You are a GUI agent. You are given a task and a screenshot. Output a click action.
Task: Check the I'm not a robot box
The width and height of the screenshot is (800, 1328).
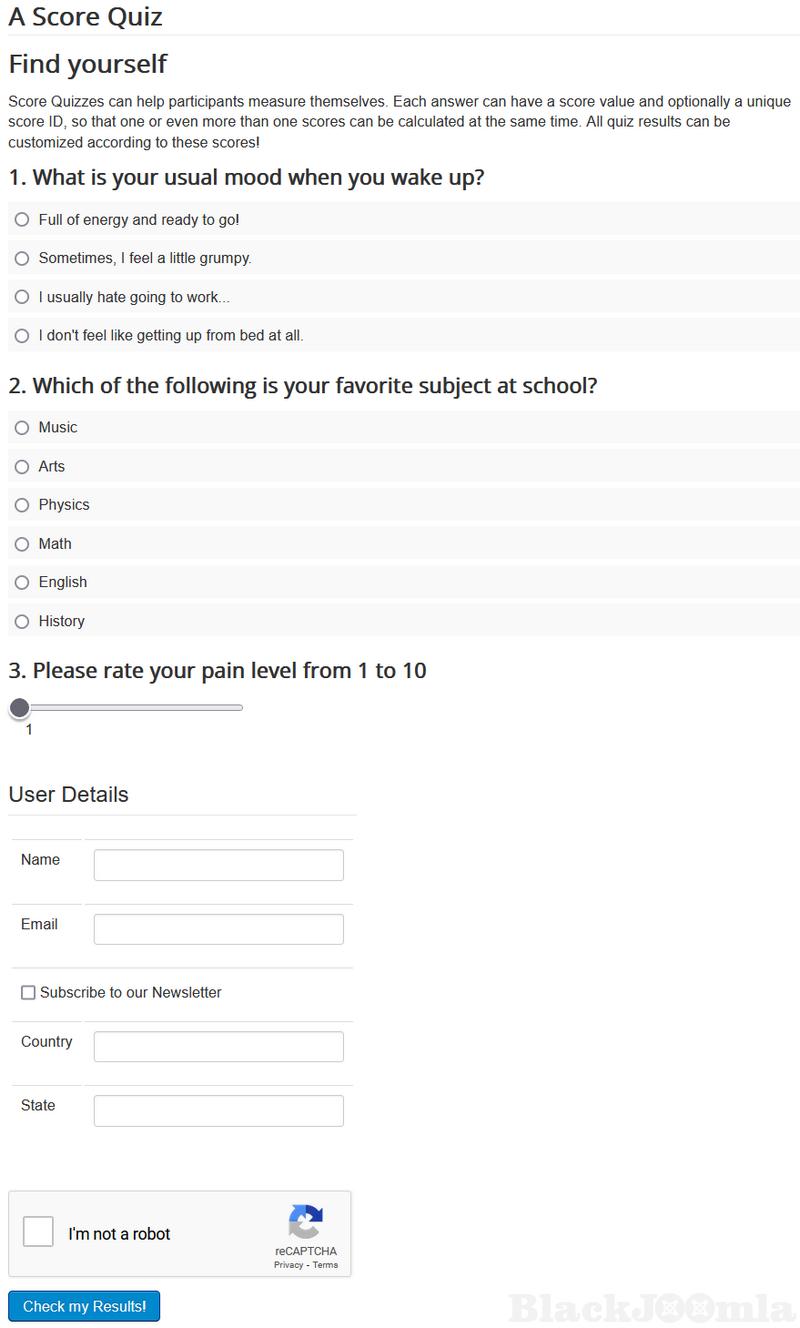38,1232
